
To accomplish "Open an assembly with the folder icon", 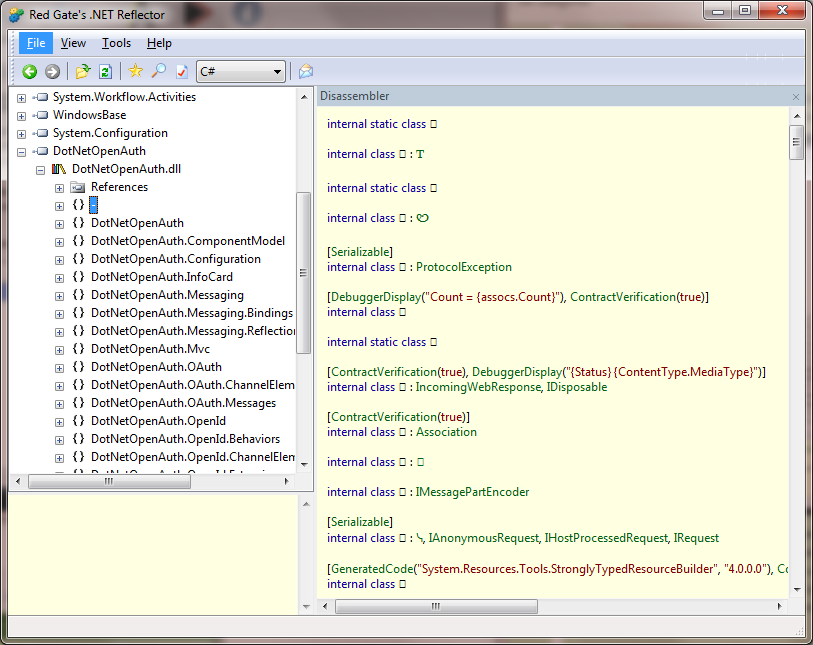I will [82, 72].
